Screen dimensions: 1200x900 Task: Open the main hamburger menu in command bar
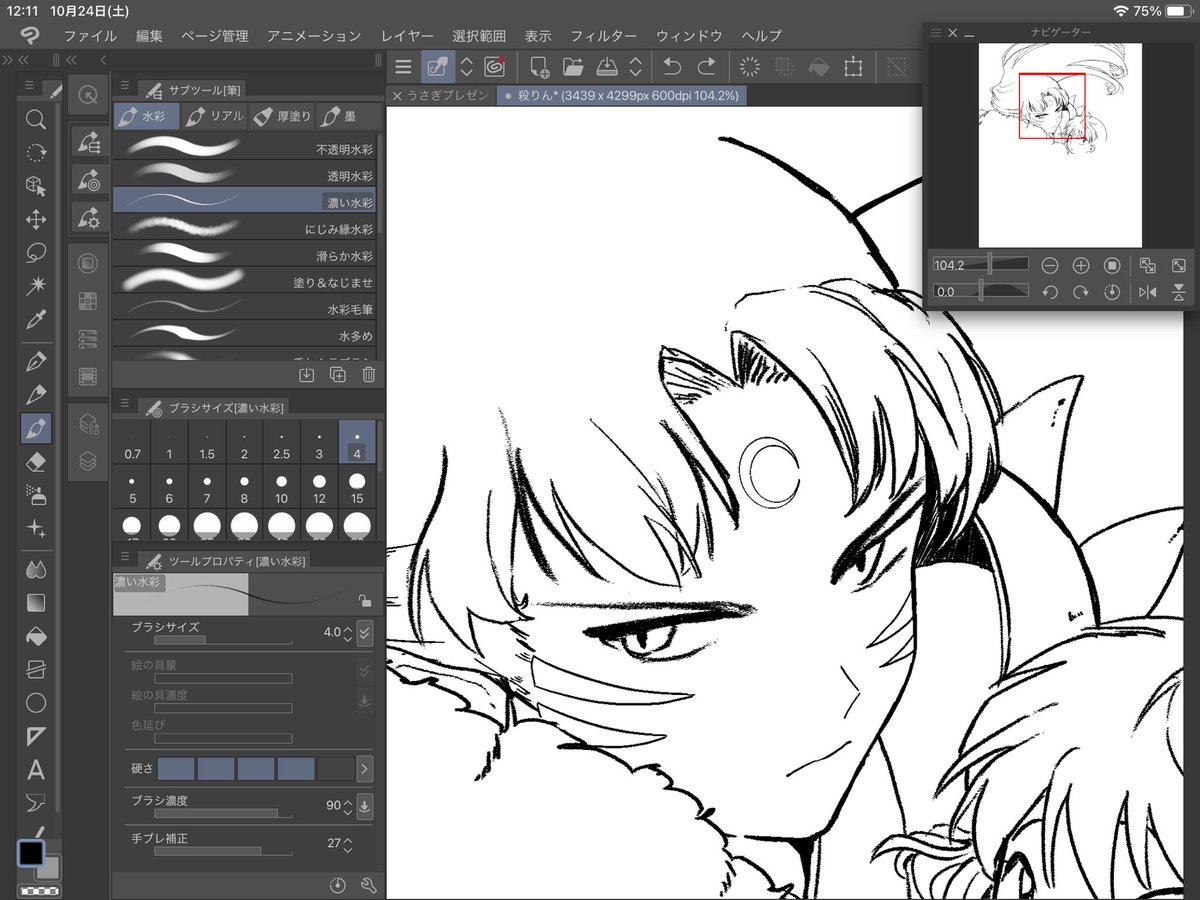click(x=403, y=67)
